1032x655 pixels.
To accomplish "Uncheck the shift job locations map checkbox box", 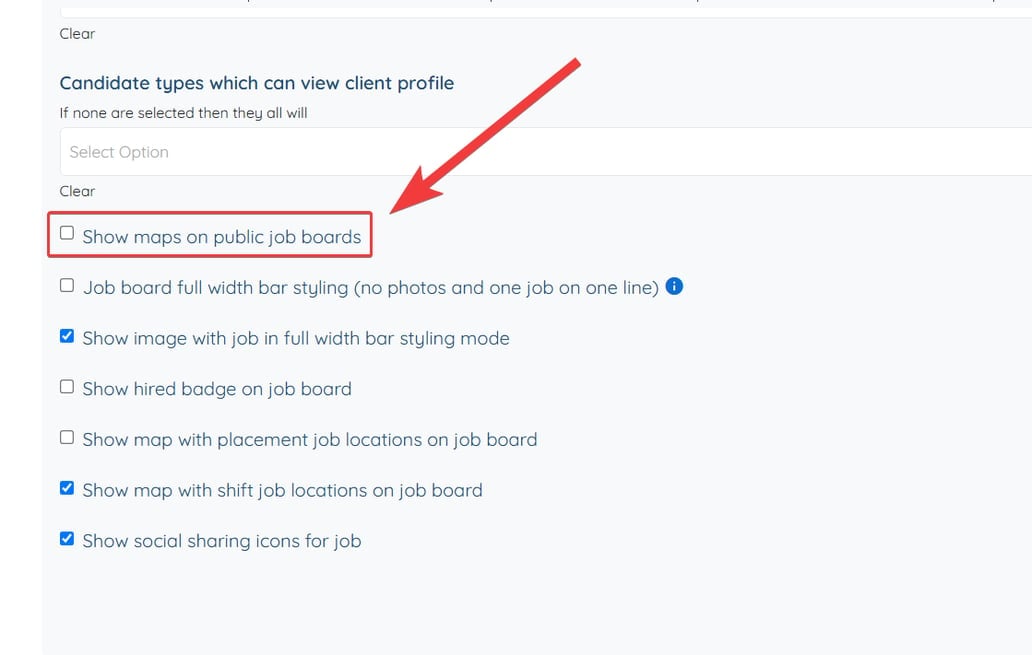I will point(67,488).
